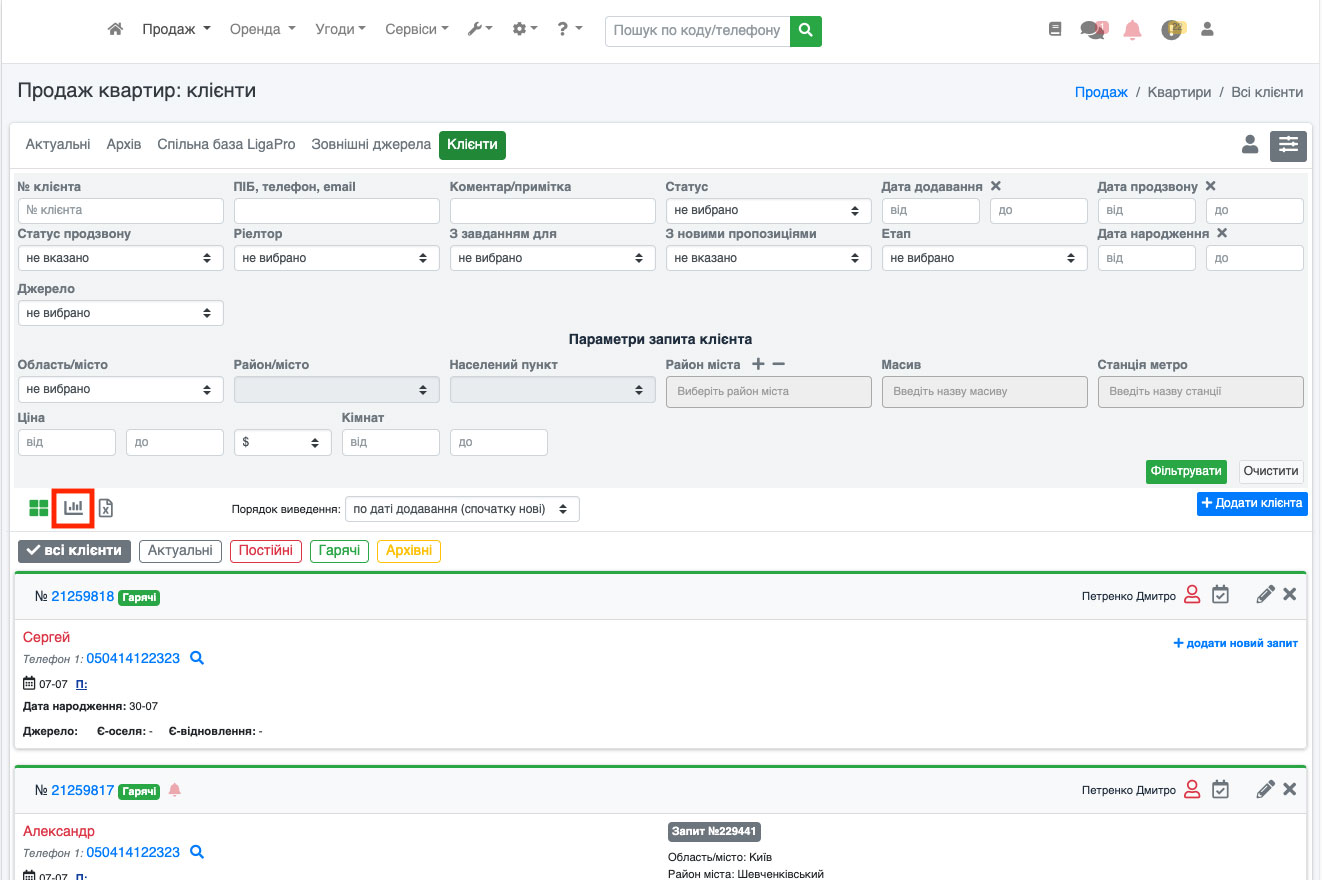1322x880 pixels.
Task: Open the Оренда menu
Action: click(262, 30)
